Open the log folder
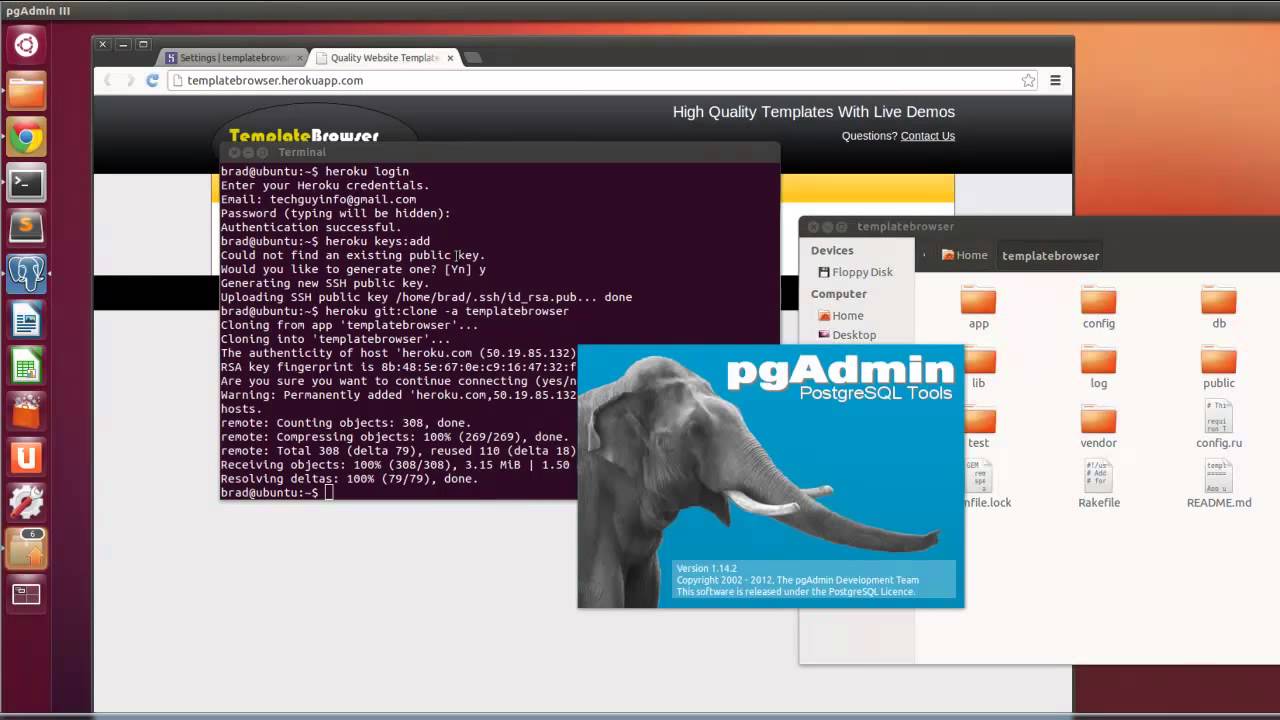Image resolution: width=1280 pixels, height=720 pixels. [x=1098, y=367]
